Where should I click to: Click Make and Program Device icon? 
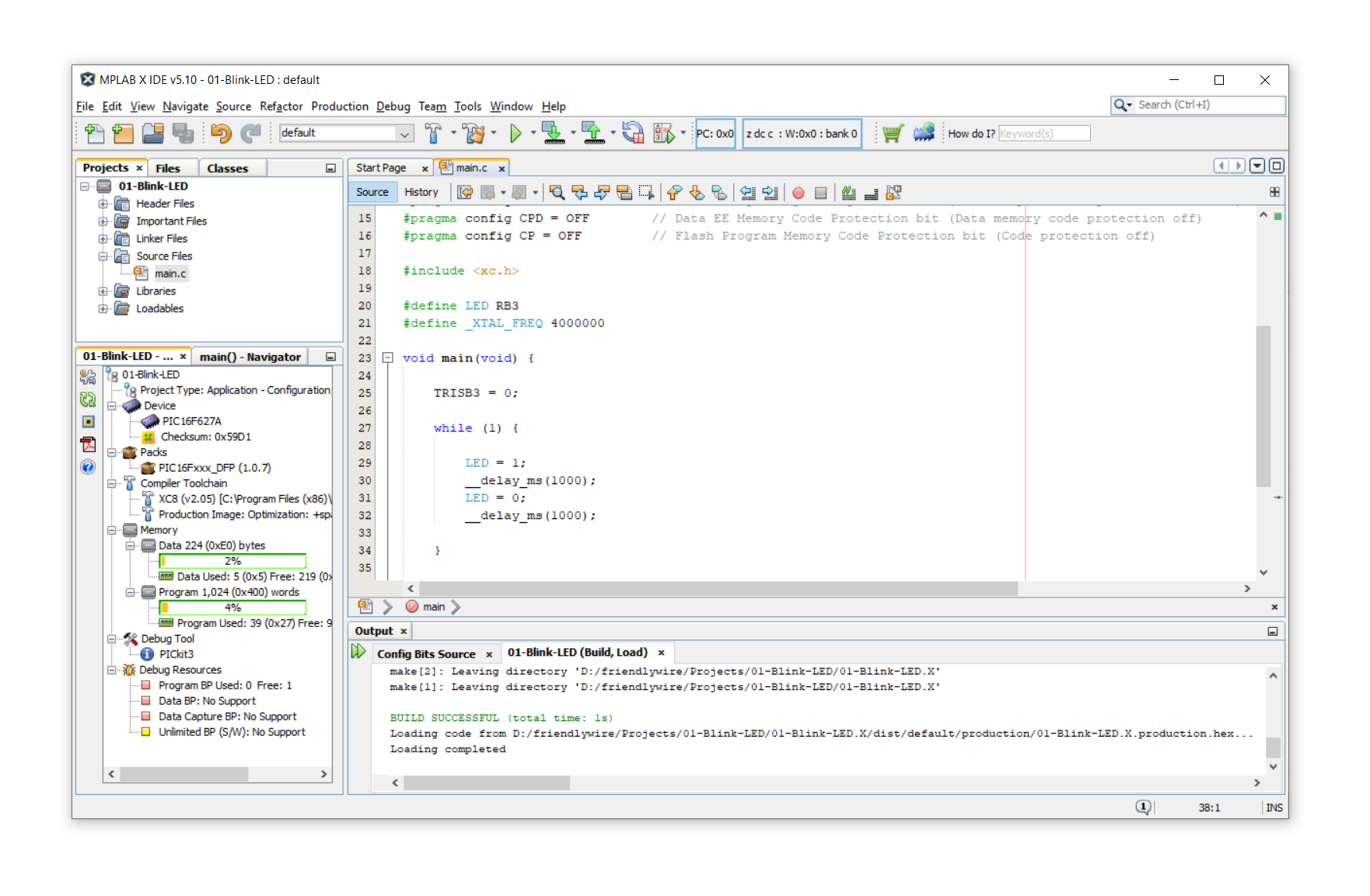tap(553, 134)
